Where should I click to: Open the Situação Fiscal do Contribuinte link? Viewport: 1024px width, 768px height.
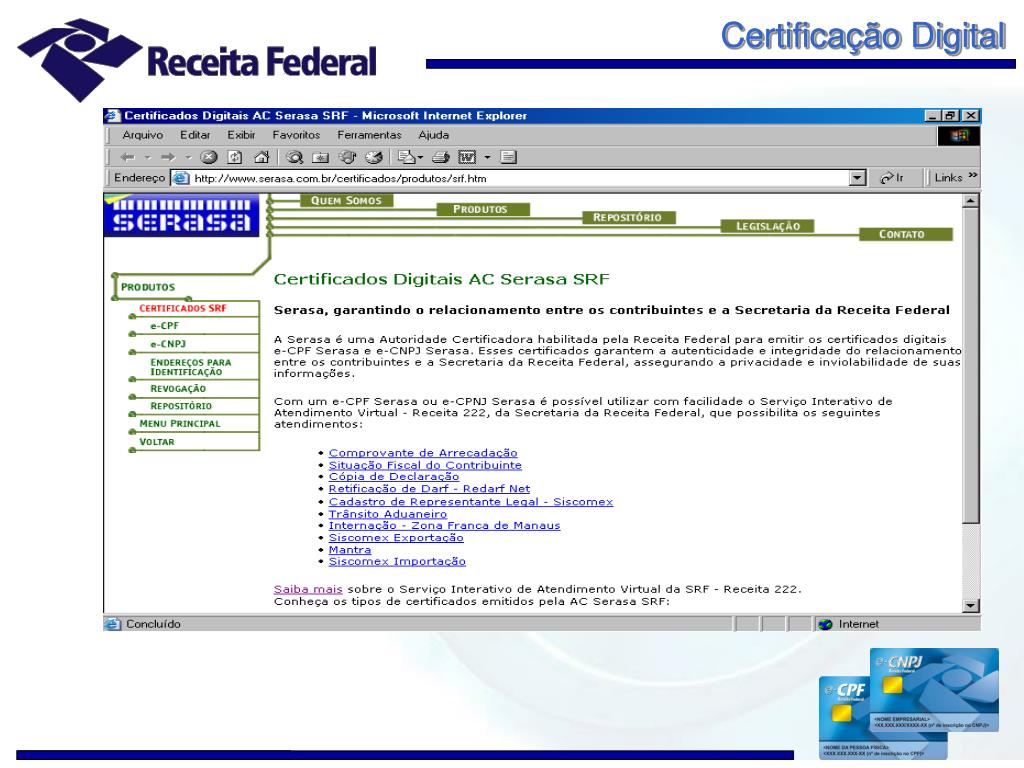425,465
